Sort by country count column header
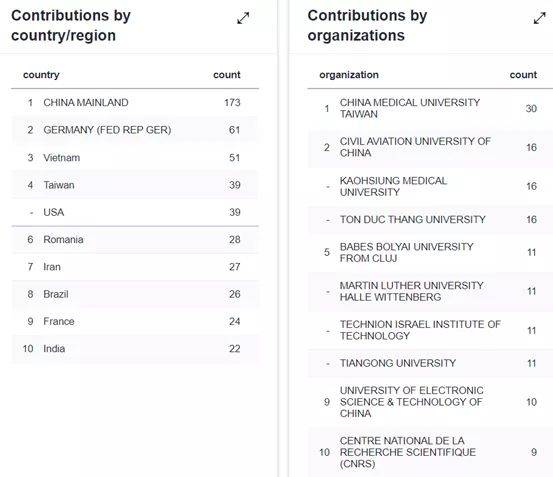 [x=227, y=75]
